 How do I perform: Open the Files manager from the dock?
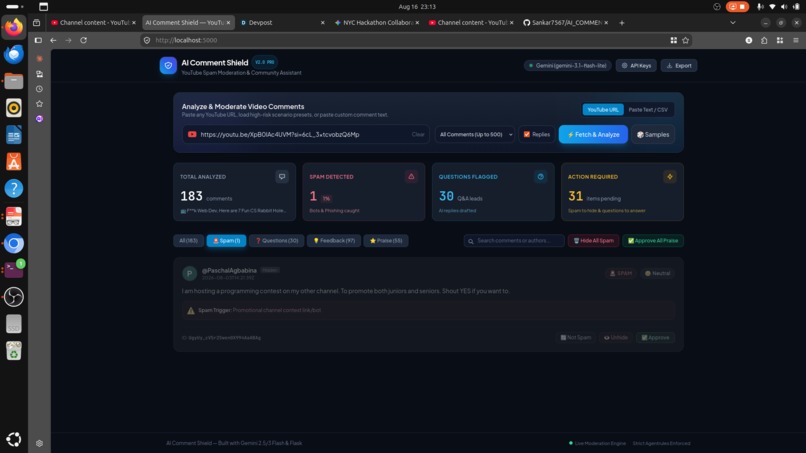click(x=14, y=81)
